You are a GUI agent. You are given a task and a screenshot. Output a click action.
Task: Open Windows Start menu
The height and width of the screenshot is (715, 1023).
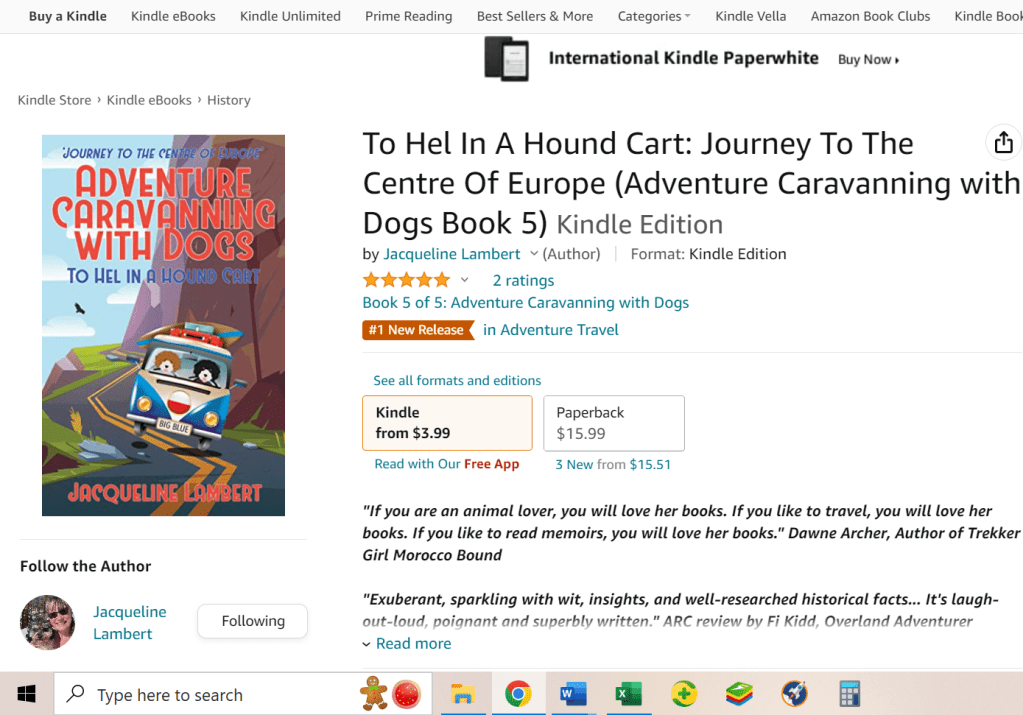(26, 694)
